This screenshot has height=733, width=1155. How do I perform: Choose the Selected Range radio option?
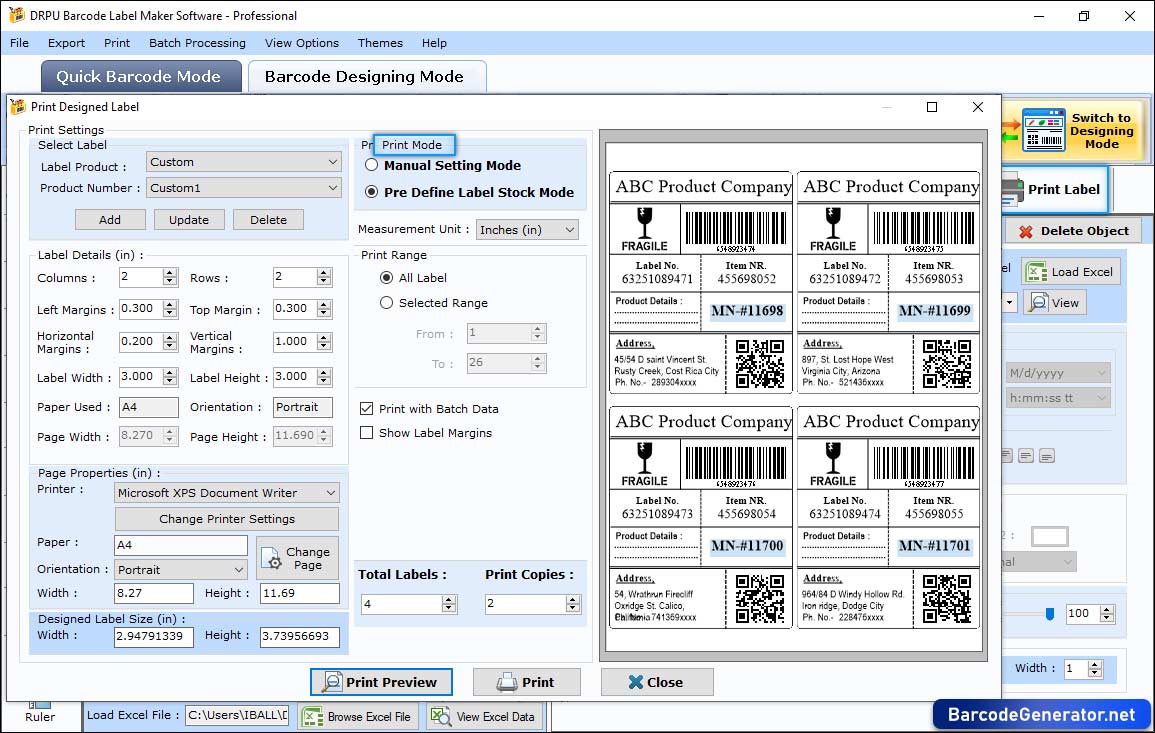pyautogui.click(x=387, y=303)
